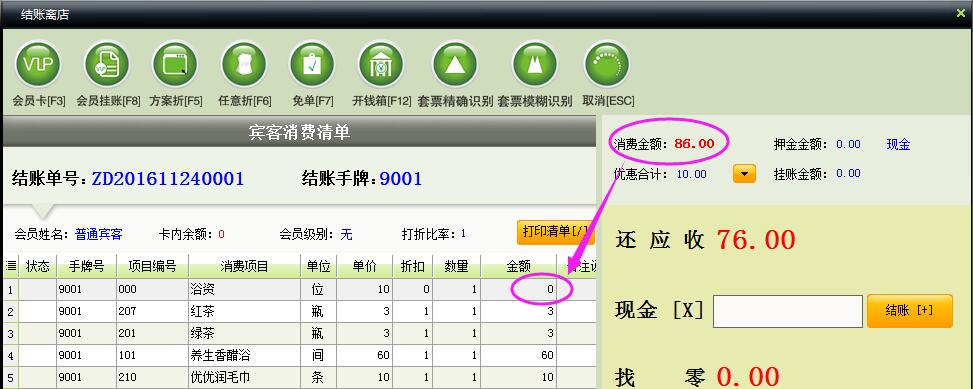Image resolution: width=973 pixels, height=389 pixels.
Task: Select the 免单 free-bill icon
Action: pyautogui.click(x=312, y=65)
